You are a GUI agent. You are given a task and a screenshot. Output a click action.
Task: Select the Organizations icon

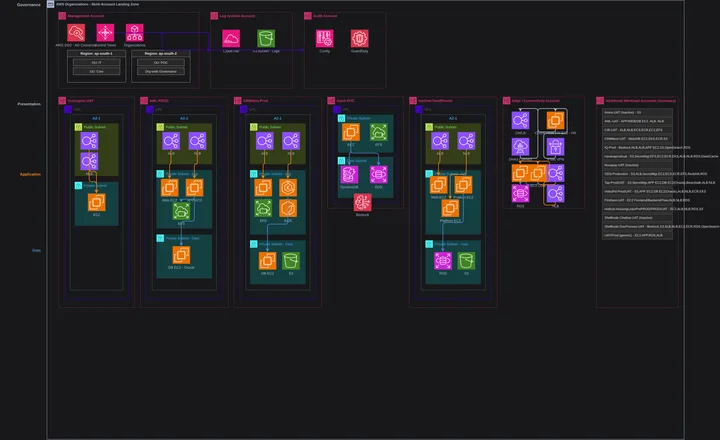[135, 33]
